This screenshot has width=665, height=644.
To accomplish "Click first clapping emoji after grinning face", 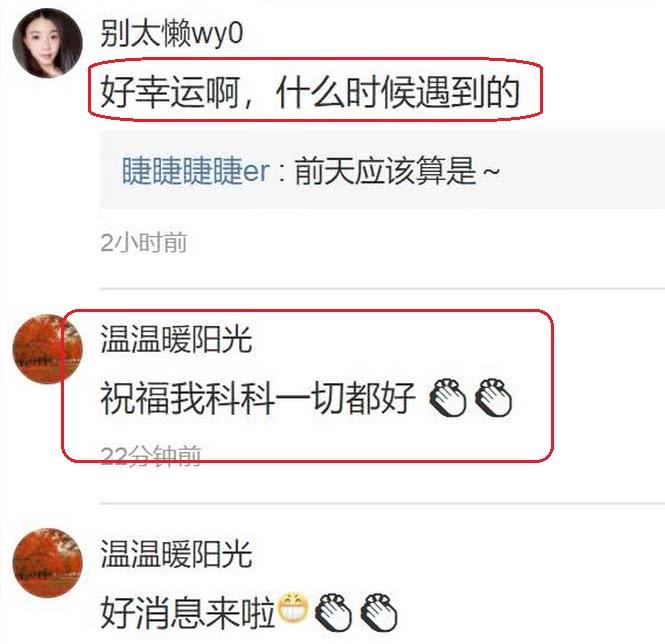I will coord(333,612).
